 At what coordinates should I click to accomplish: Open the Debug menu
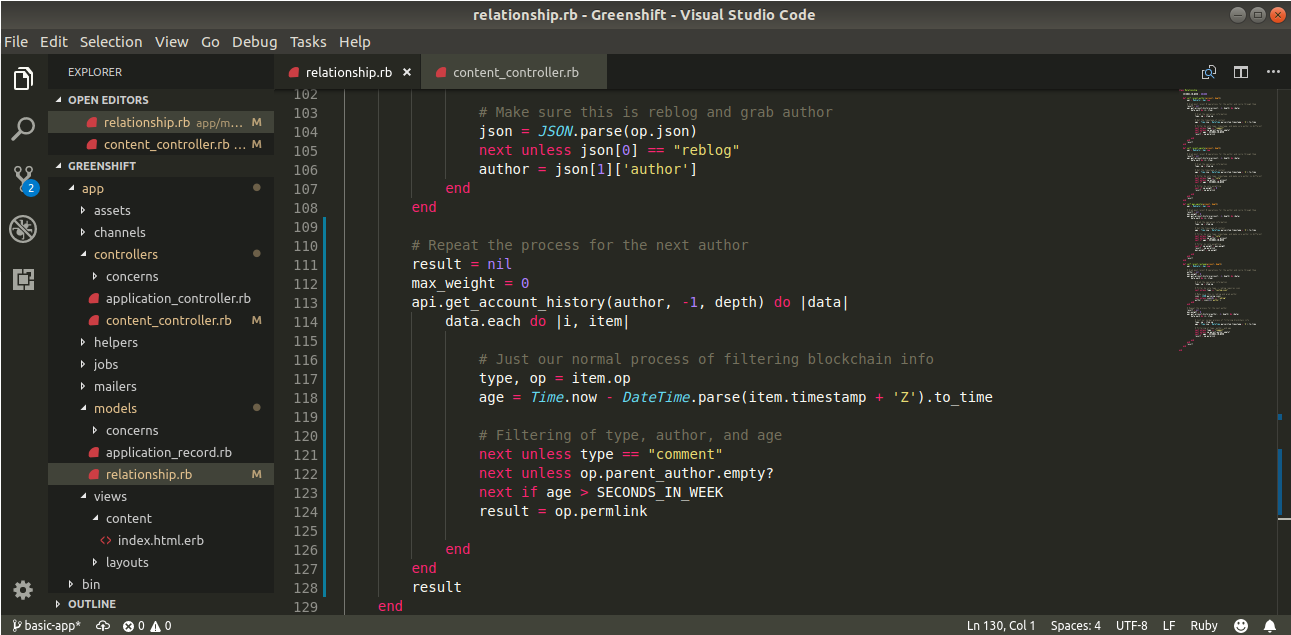[x=255, y=42]
